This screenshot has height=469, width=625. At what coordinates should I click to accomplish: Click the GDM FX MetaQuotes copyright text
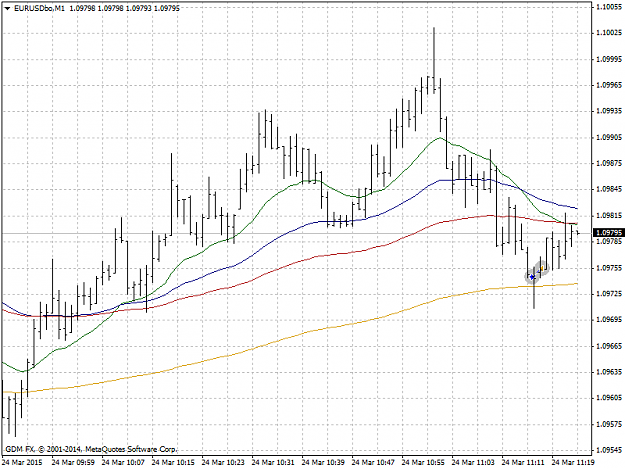(91, 449)
